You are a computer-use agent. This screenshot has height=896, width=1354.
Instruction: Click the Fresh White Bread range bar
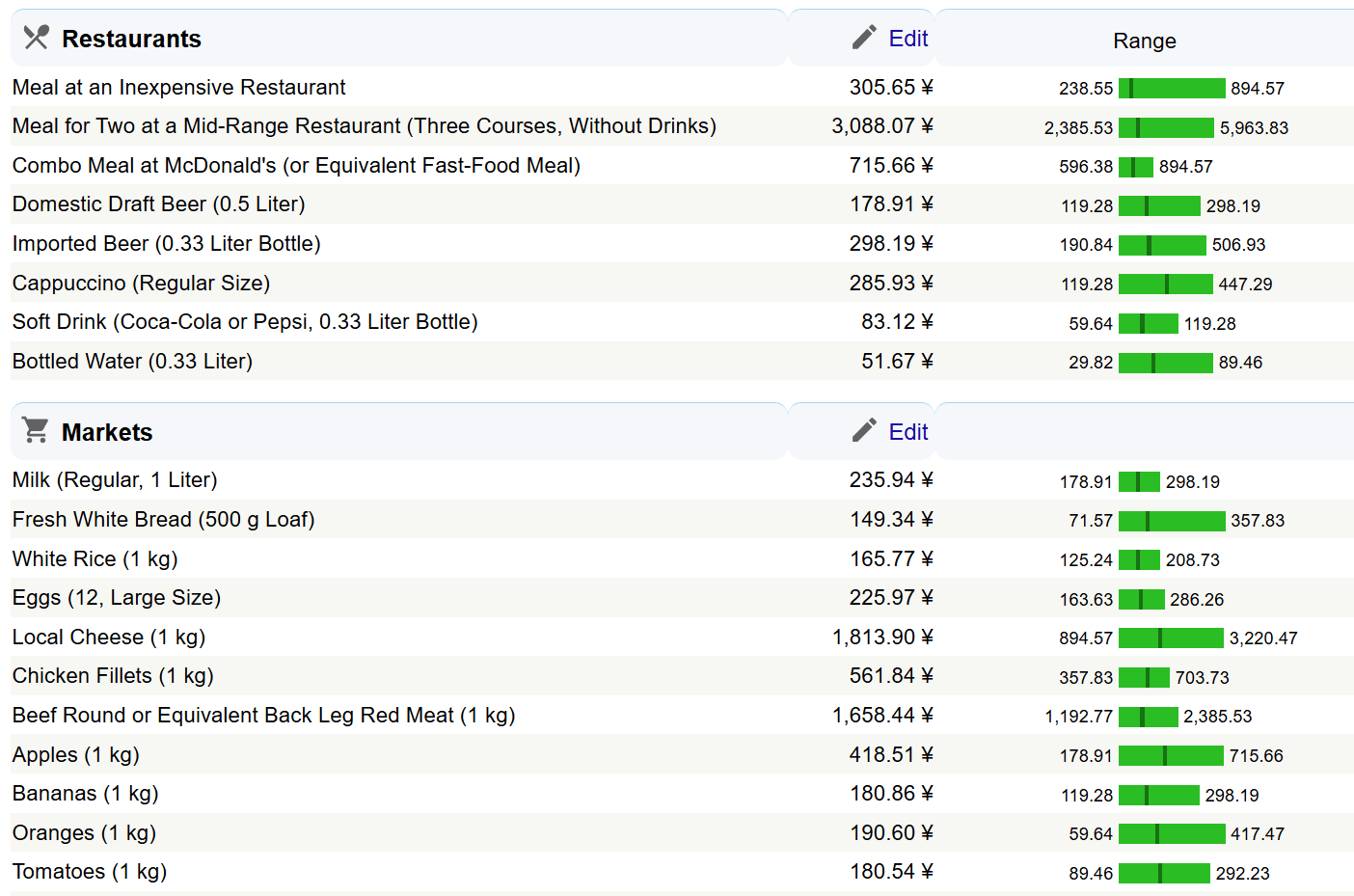pyautogui.click(x=1171, y=521)
